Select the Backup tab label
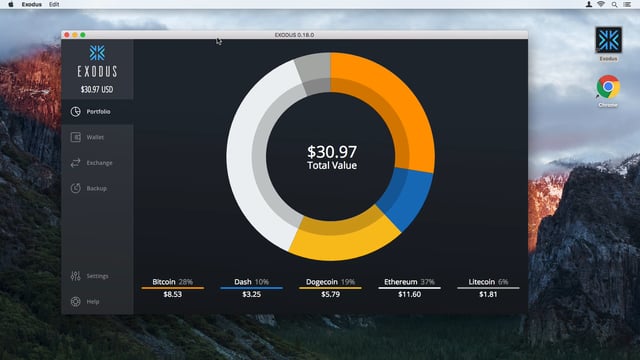Viewport: 640px width, 360px height. (96, 188)
